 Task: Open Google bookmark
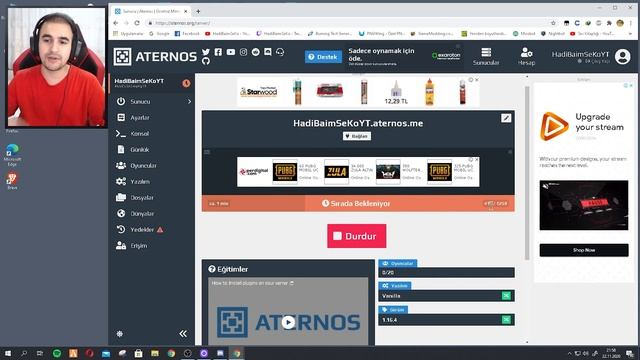click(160, 33)
